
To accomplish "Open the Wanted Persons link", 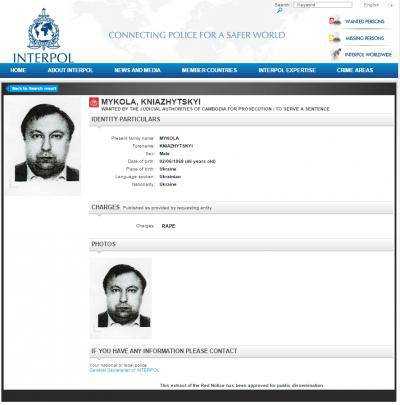I will 365,22.
